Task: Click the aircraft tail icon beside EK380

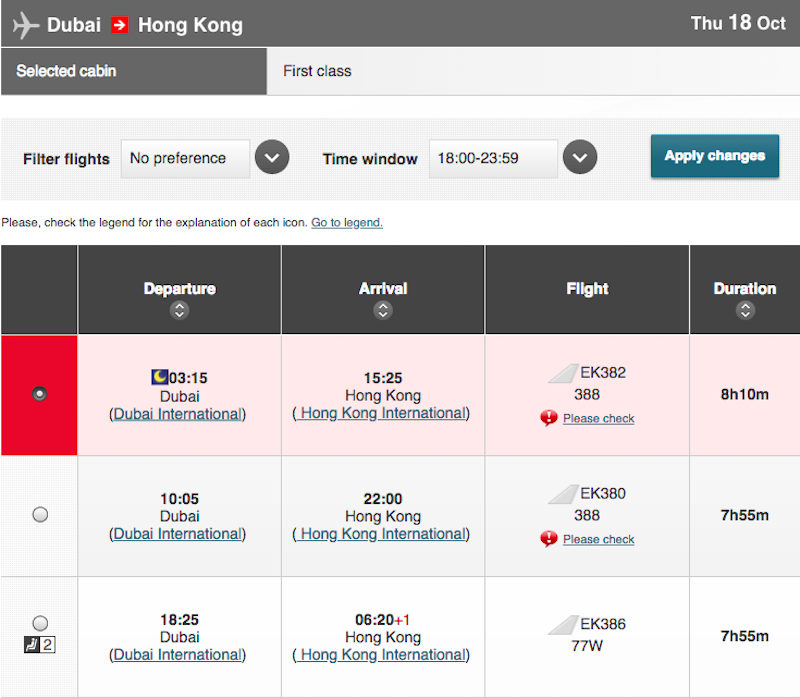Action: (563, 494)
